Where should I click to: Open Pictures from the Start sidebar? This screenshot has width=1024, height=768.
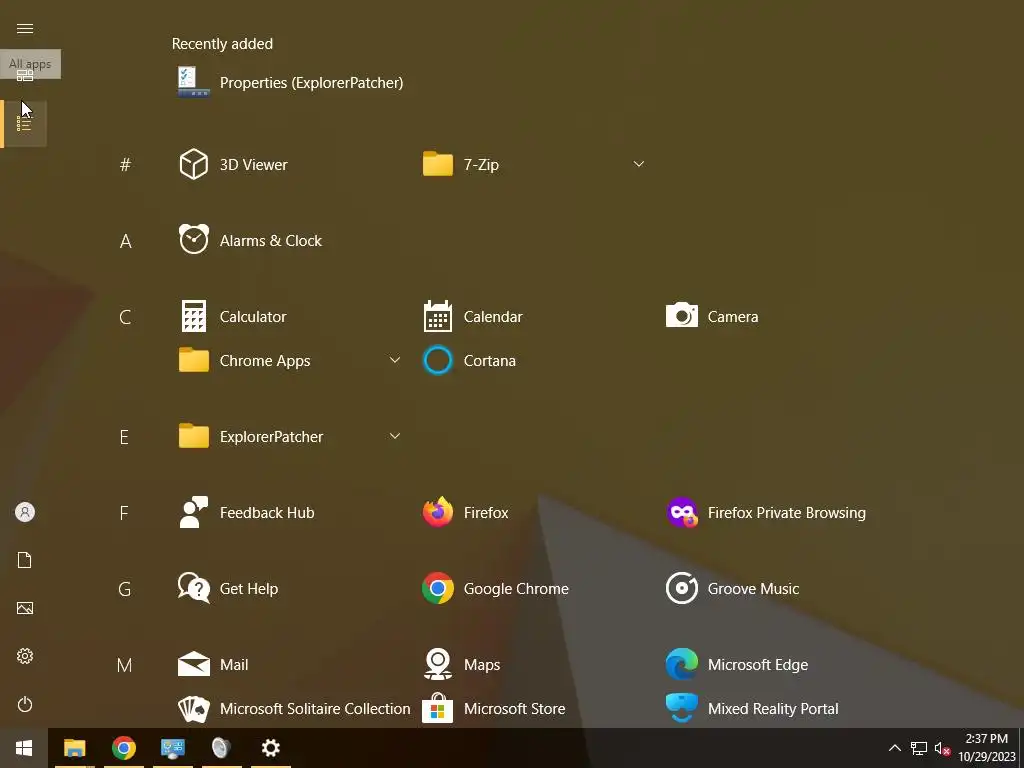tap(25, 608)
